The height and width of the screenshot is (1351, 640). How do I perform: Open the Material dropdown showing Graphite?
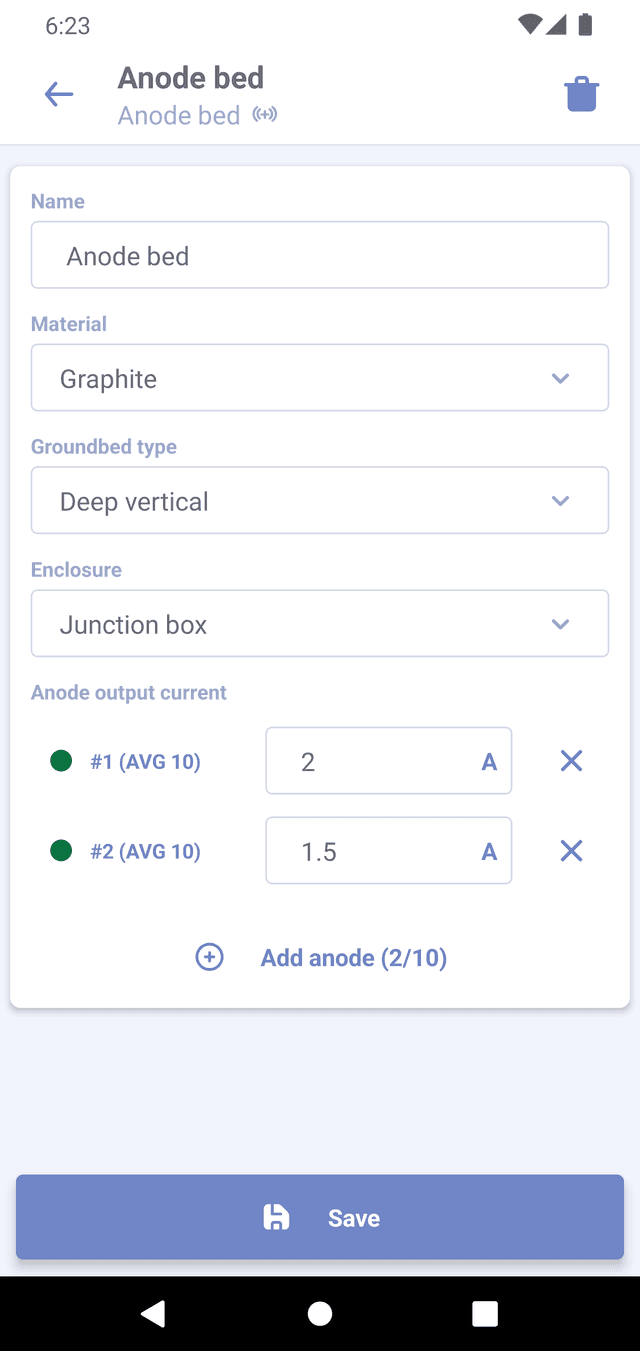coord(320,378)
